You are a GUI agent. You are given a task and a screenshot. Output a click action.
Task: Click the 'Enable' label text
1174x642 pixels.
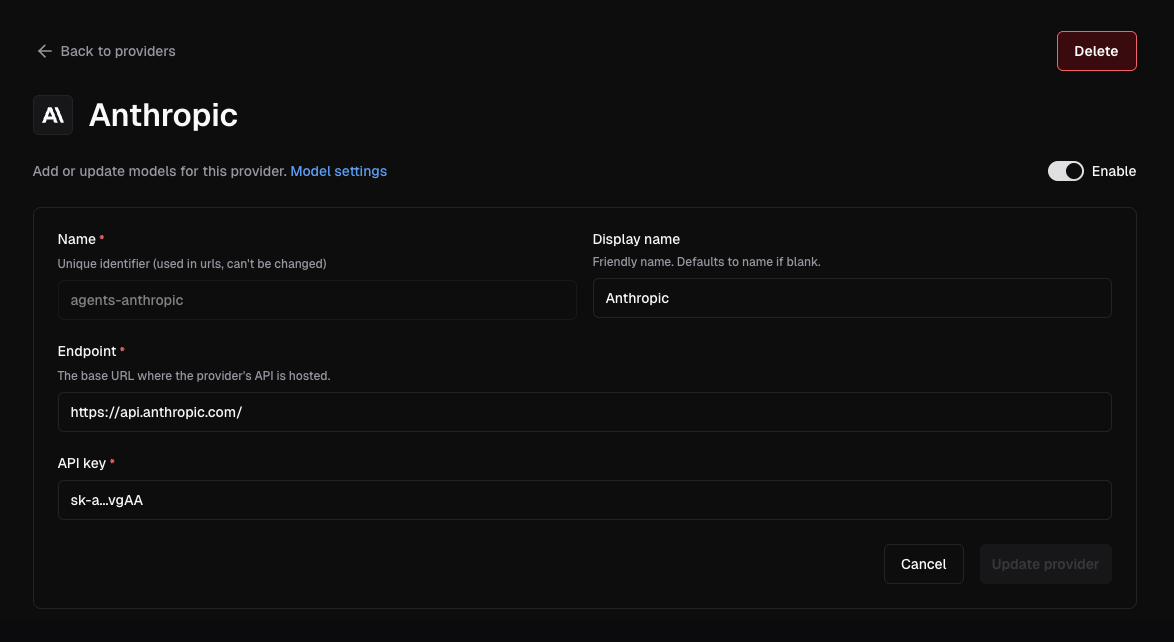coord(1113,171)
